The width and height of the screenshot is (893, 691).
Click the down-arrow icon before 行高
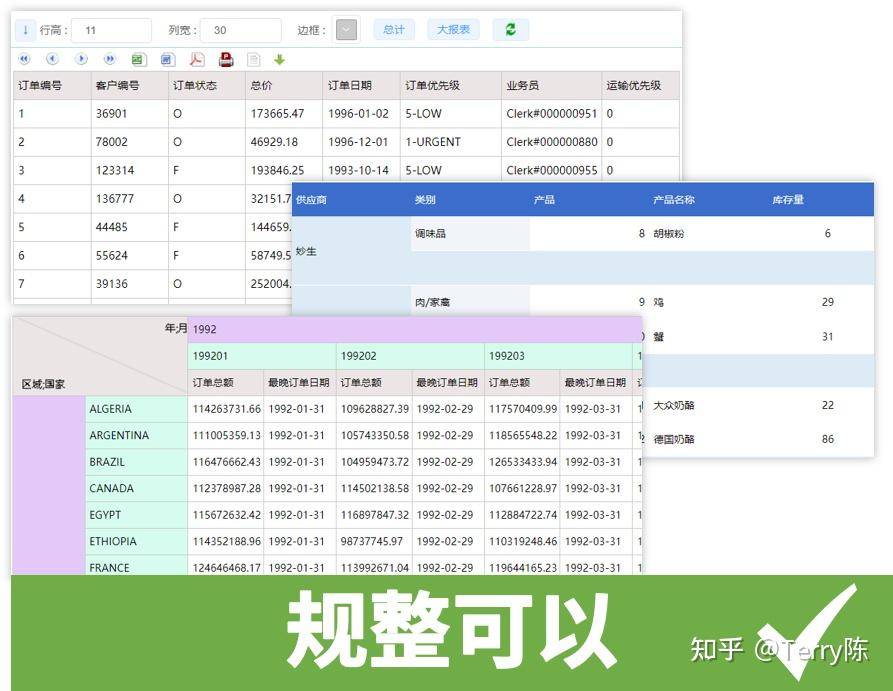25,30
